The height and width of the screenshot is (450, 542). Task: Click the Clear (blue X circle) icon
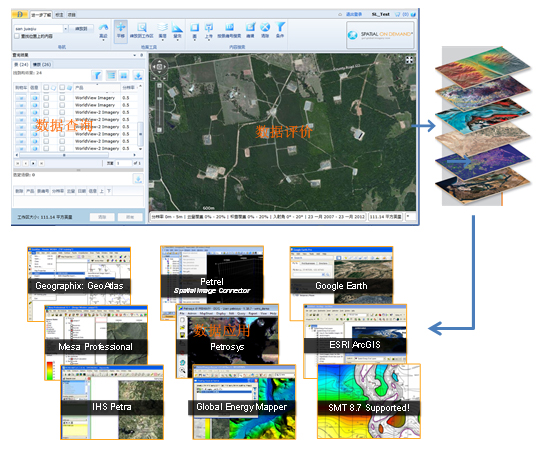[265, 27]
